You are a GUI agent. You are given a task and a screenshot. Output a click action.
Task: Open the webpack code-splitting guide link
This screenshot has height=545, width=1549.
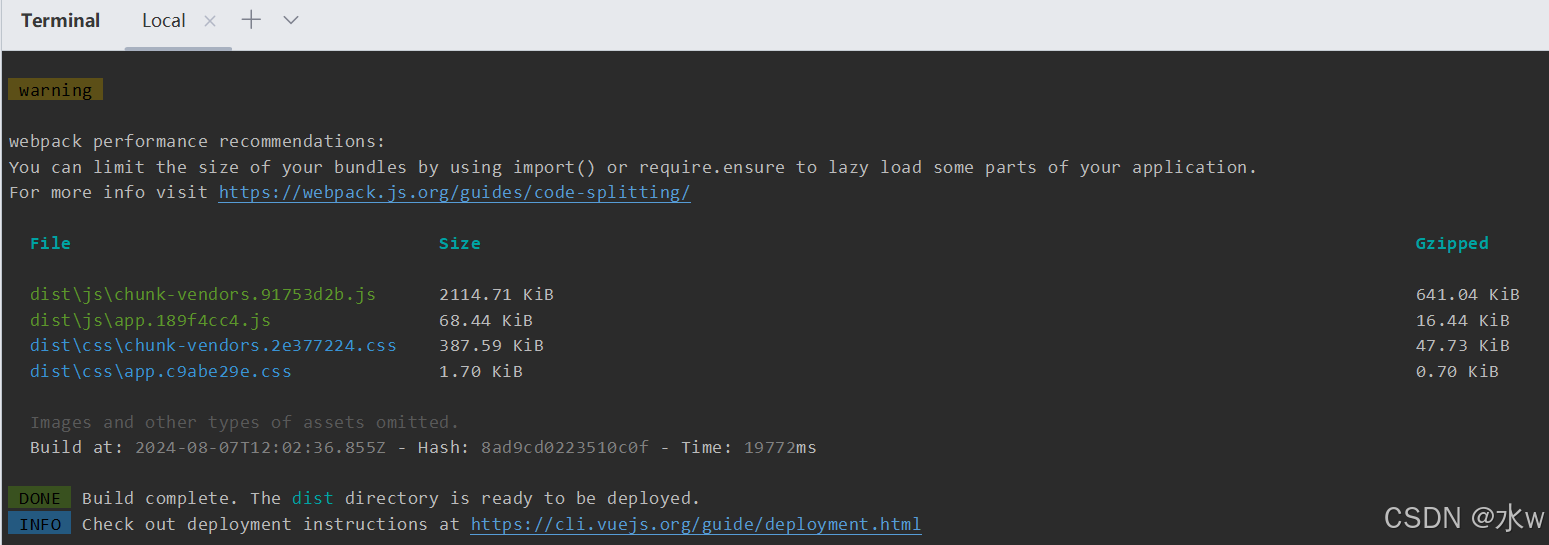454,192
